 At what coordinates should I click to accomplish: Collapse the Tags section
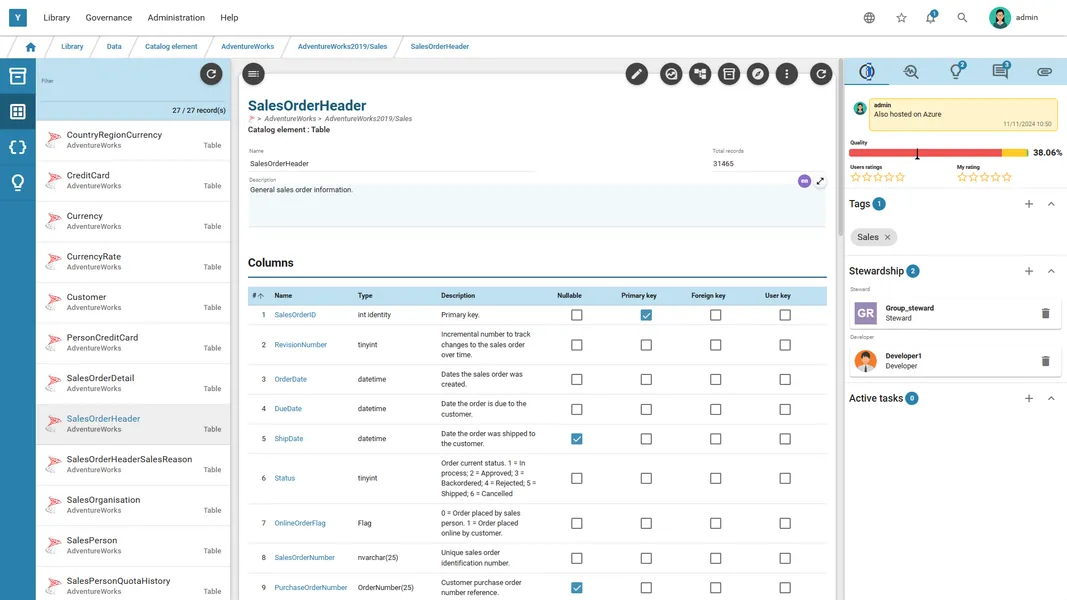click(1051, 204)
